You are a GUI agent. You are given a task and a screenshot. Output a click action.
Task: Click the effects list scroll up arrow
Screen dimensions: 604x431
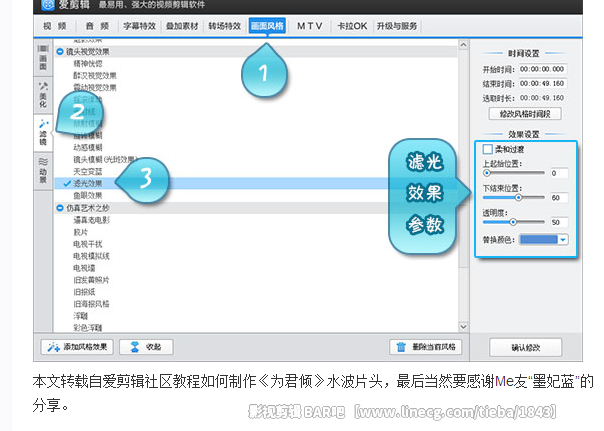pyautogui.click(x=463, y=45)
